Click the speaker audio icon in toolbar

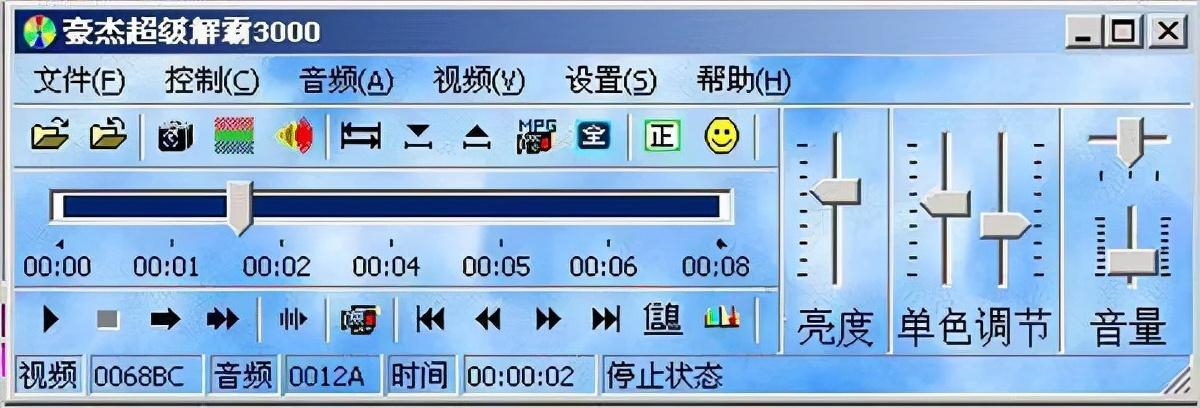click(295, 136)
